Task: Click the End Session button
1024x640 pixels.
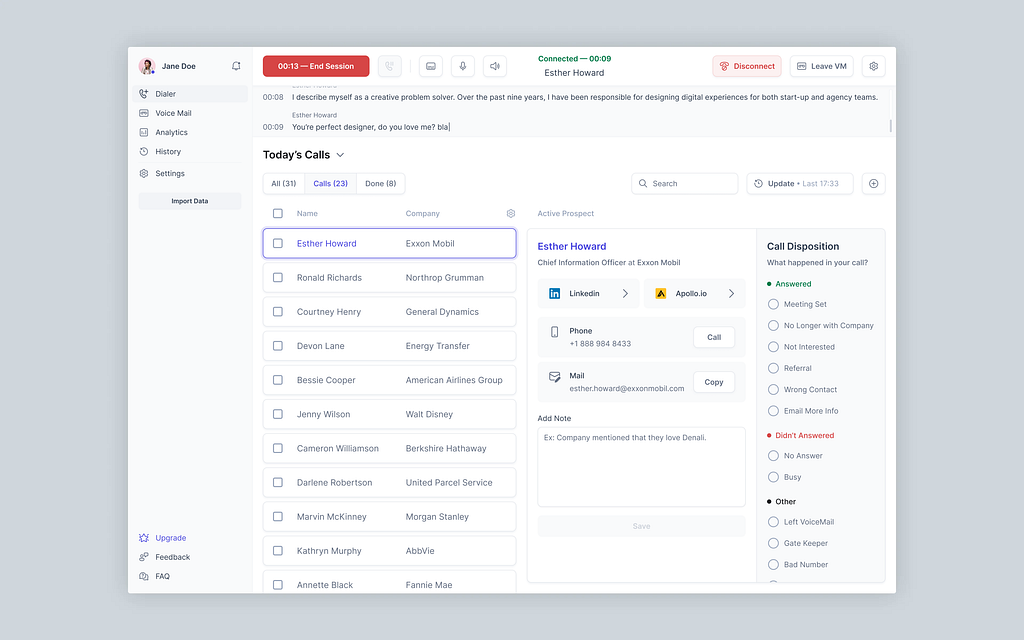Action: click(x=316, y=66)
